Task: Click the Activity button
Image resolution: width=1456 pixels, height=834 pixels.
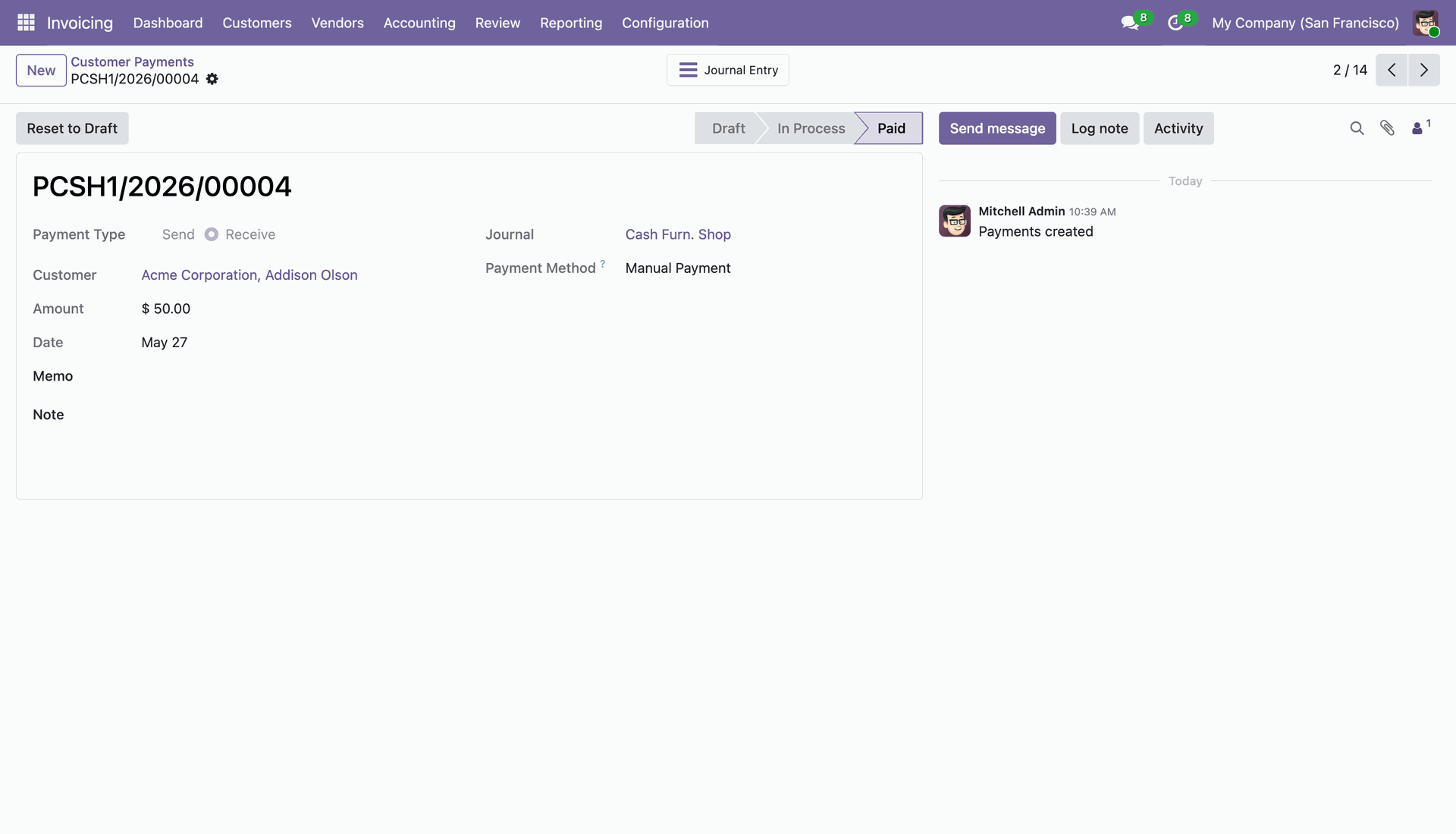Action: (x=1178, y=128)
